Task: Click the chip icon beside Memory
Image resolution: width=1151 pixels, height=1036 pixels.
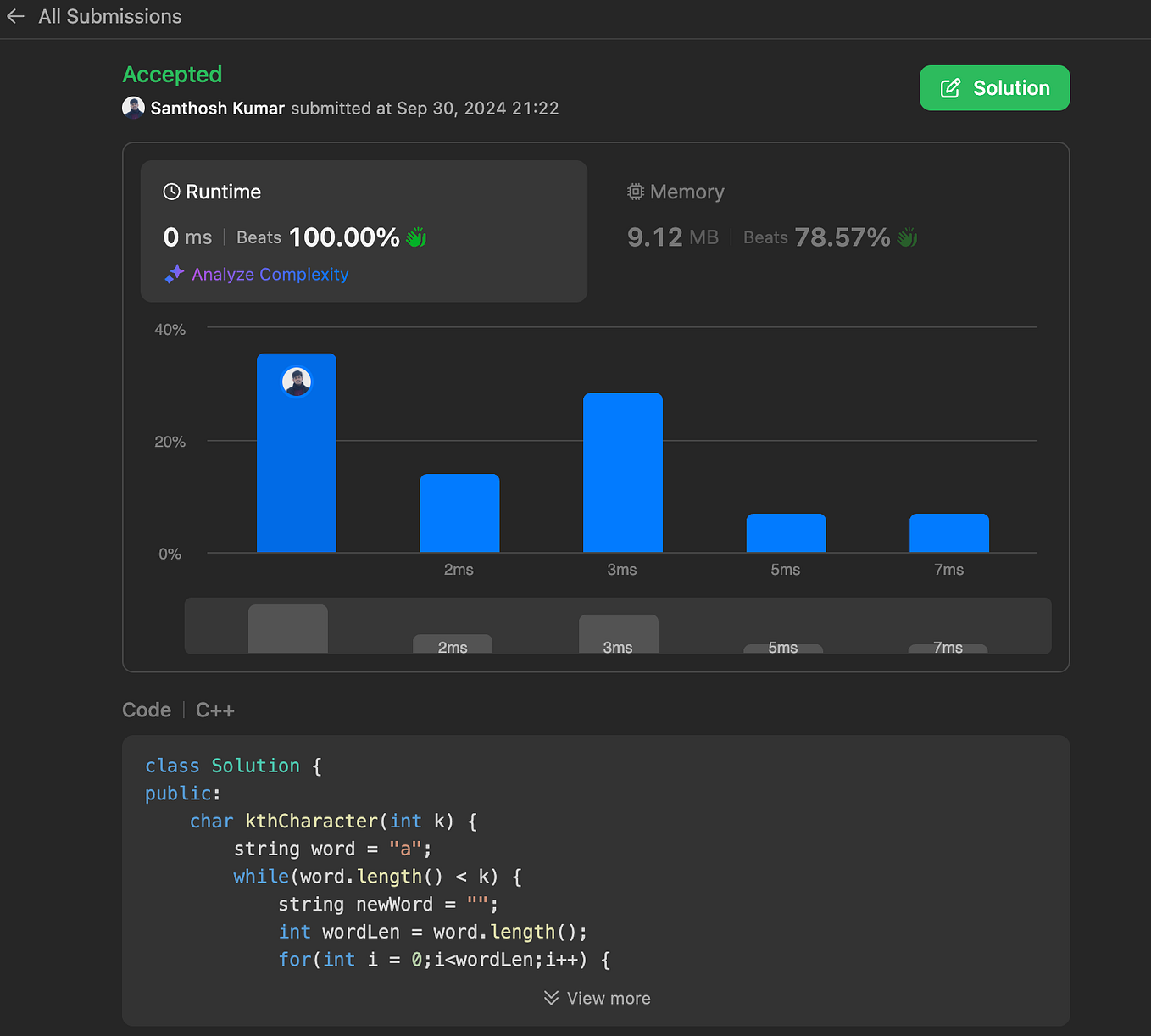Action: (636, 192)
